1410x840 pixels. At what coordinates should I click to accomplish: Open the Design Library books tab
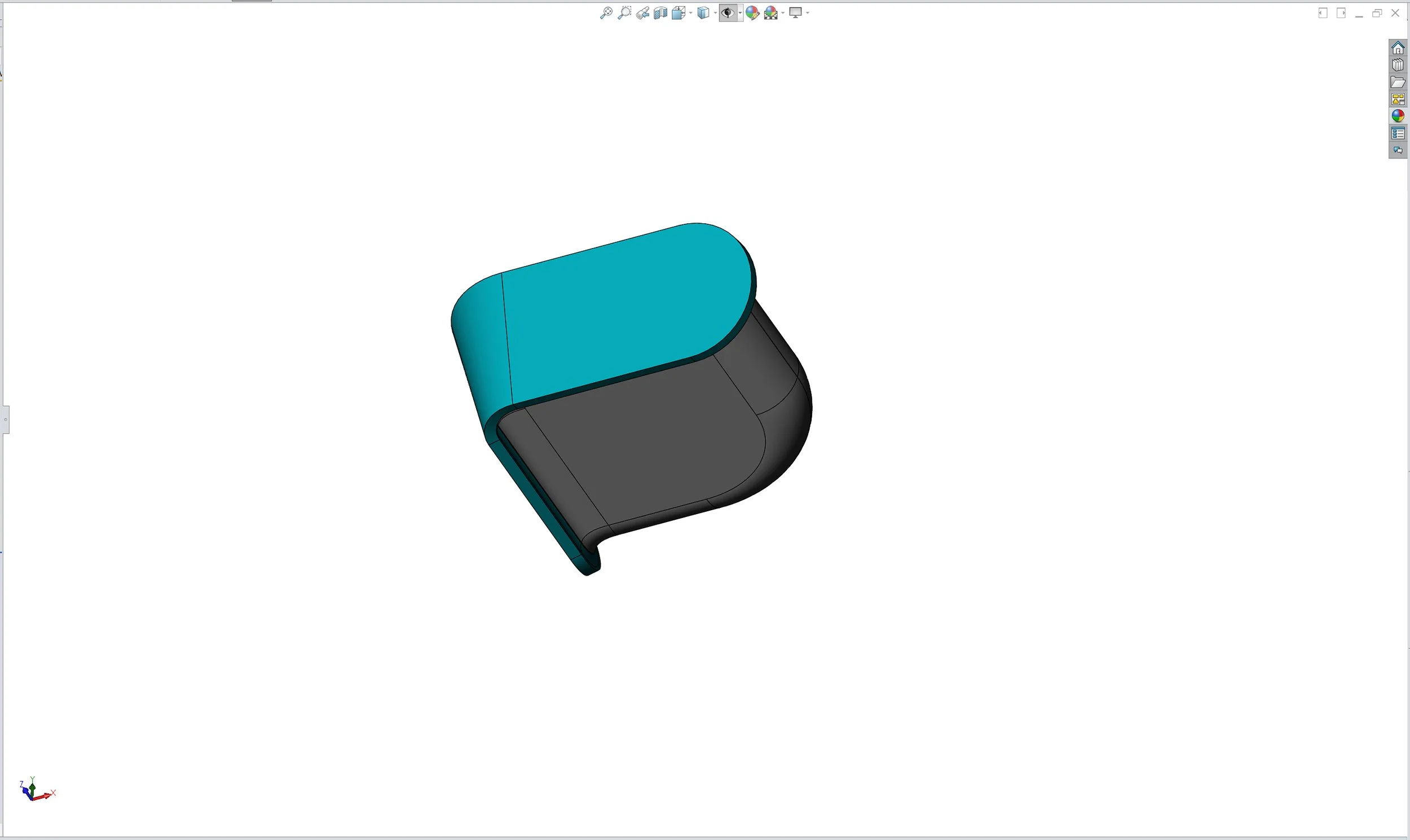[x=1398, y=65]
